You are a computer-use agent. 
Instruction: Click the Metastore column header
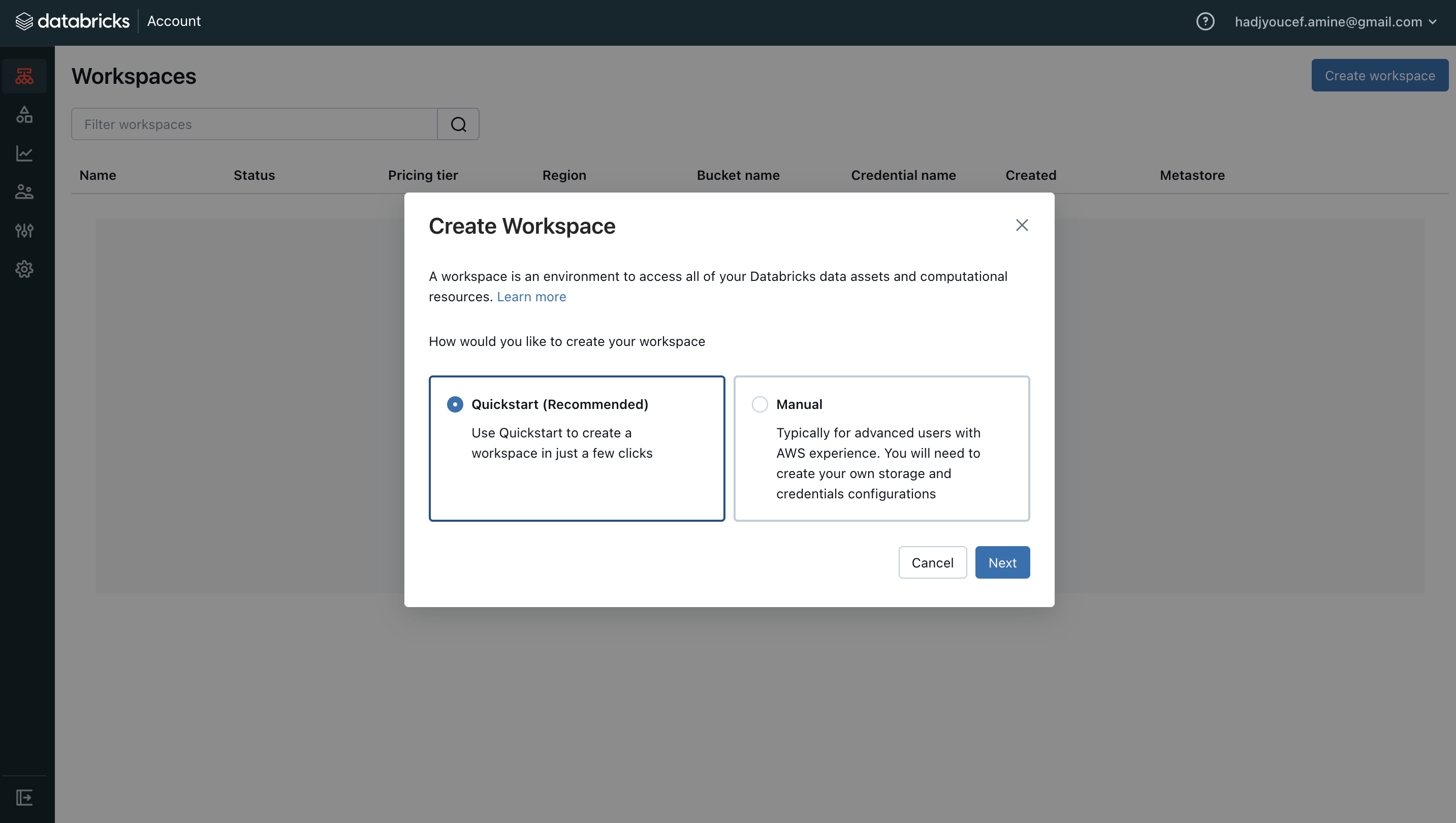[x=1192, y=175]
